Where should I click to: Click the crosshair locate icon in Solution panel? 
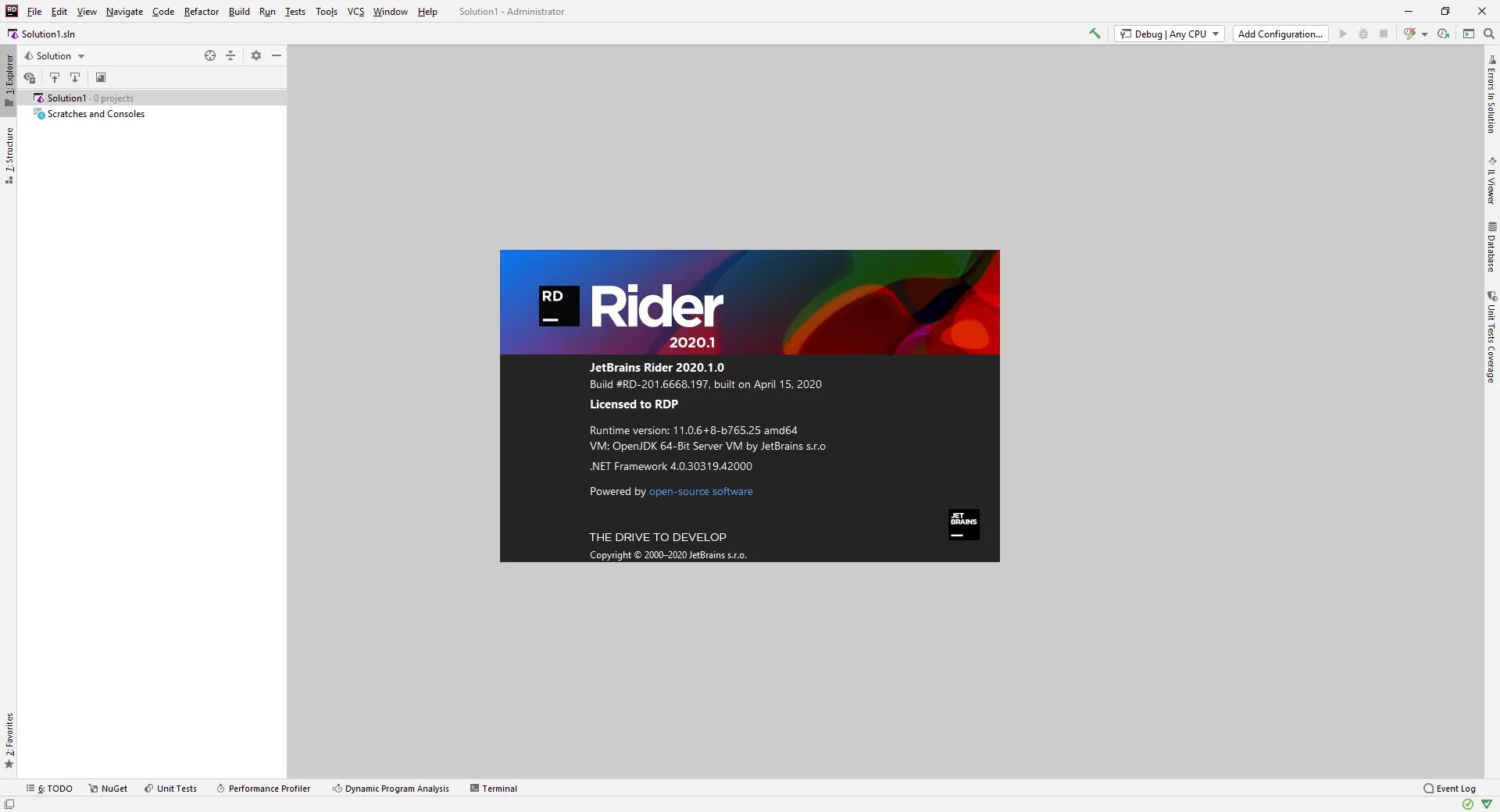(210, 55)
